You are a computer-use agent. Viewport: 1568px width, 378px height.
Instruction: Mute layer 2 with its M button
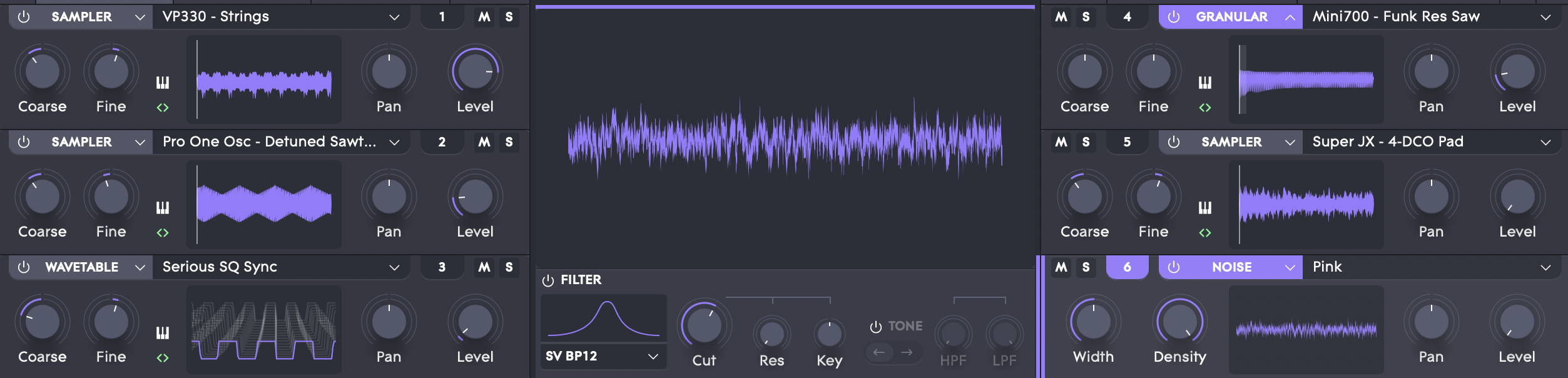484,142
